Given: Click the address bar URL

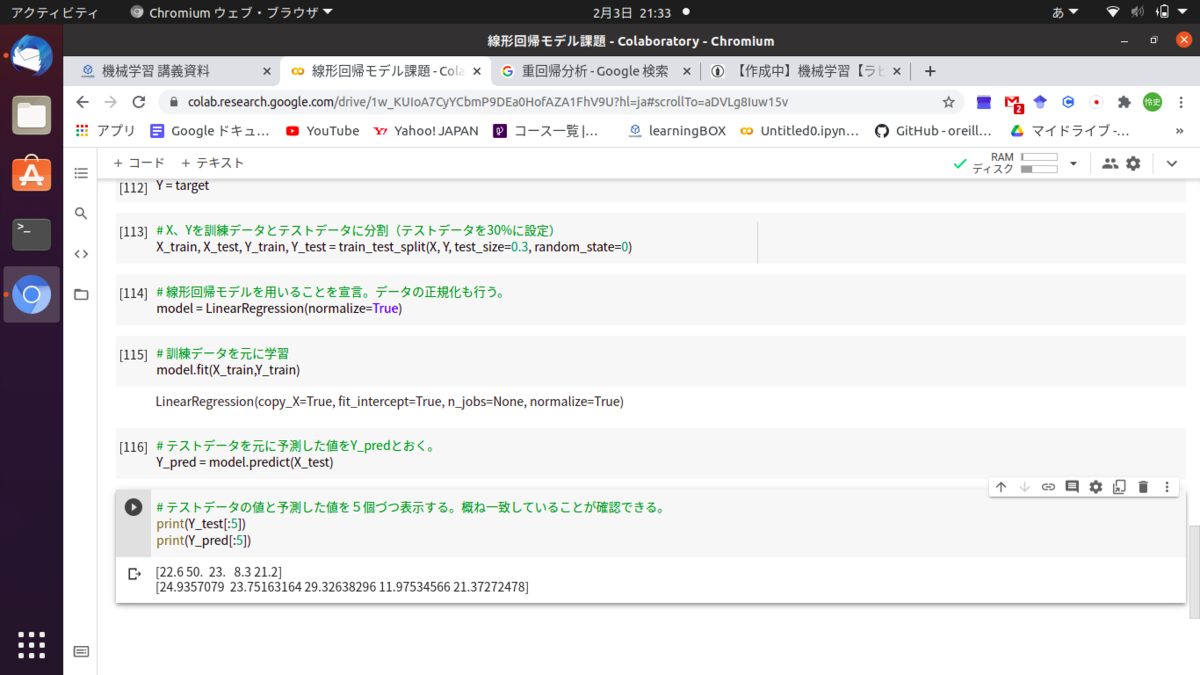Looking at the screenshot, I should click(x=488, y=102).
